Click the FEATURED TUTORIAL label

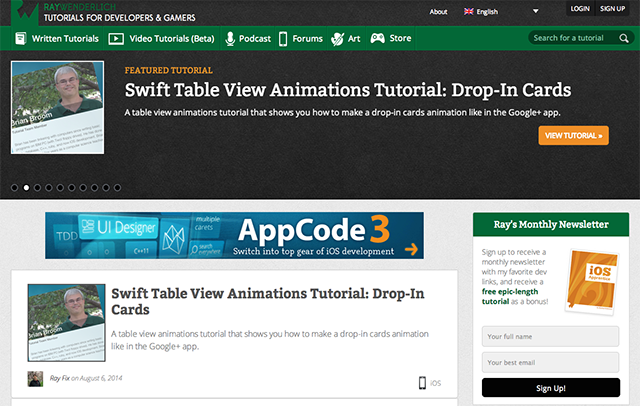click(169, 70)
